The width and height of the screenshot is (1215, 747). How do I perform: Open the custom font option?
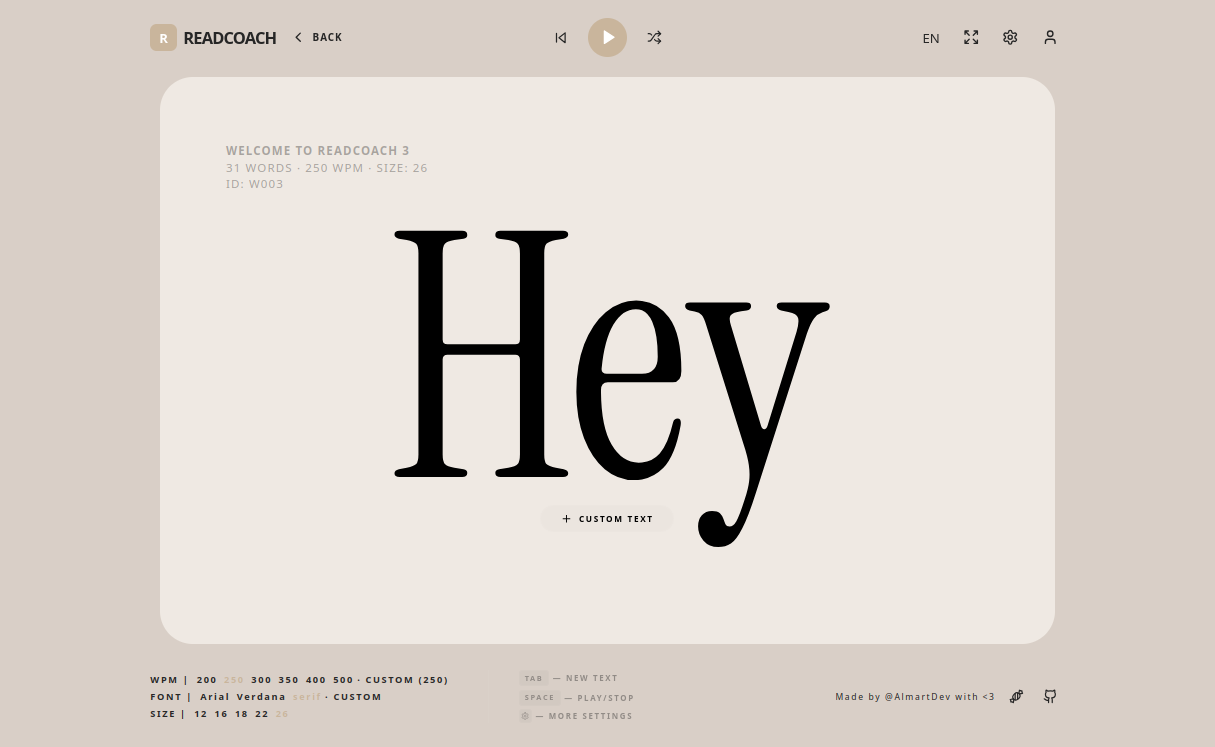click(x=357, y=697)
